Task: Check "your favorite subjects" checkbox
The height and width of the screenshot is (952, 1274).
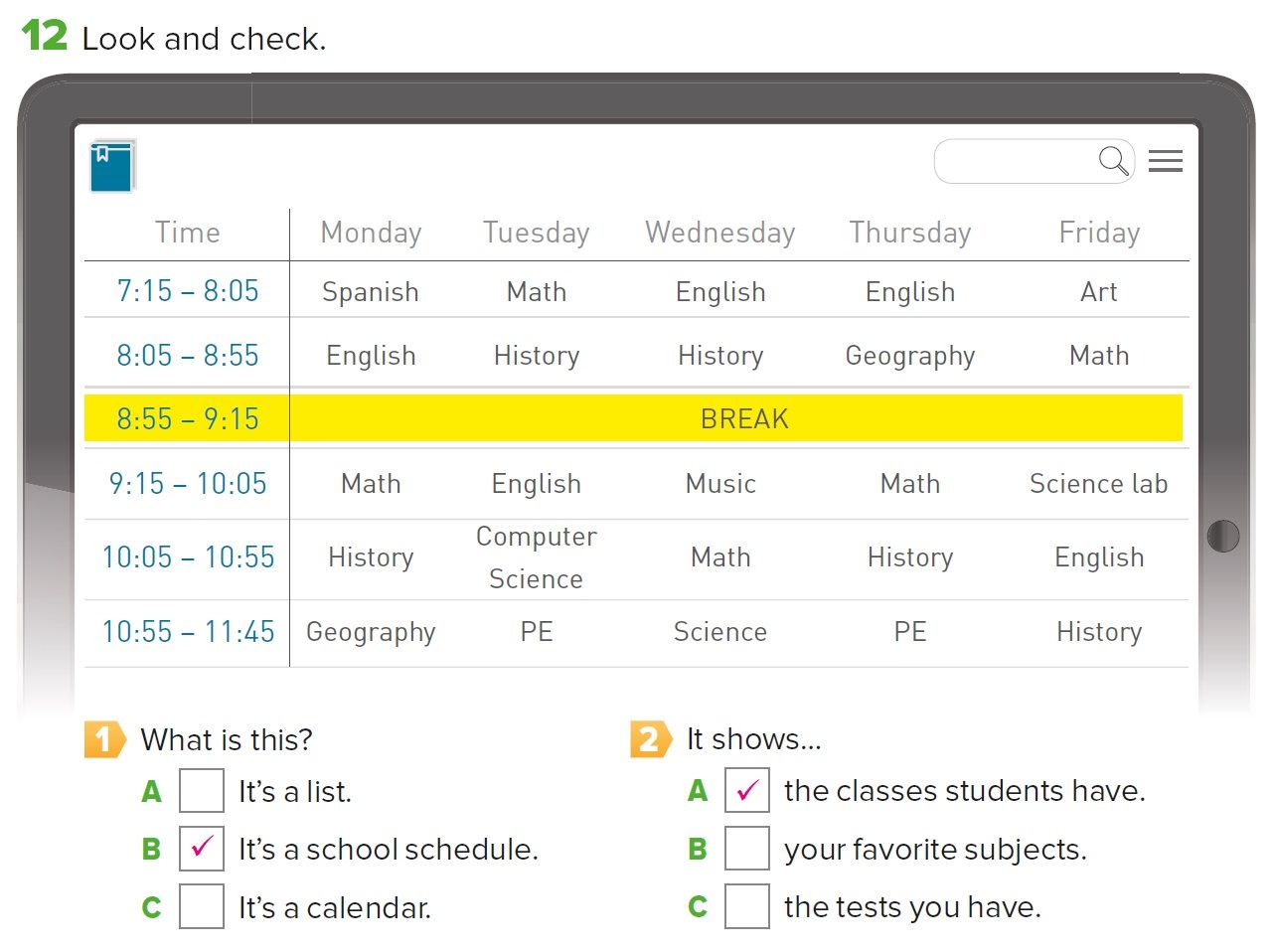Action: [x=746, y=849]
